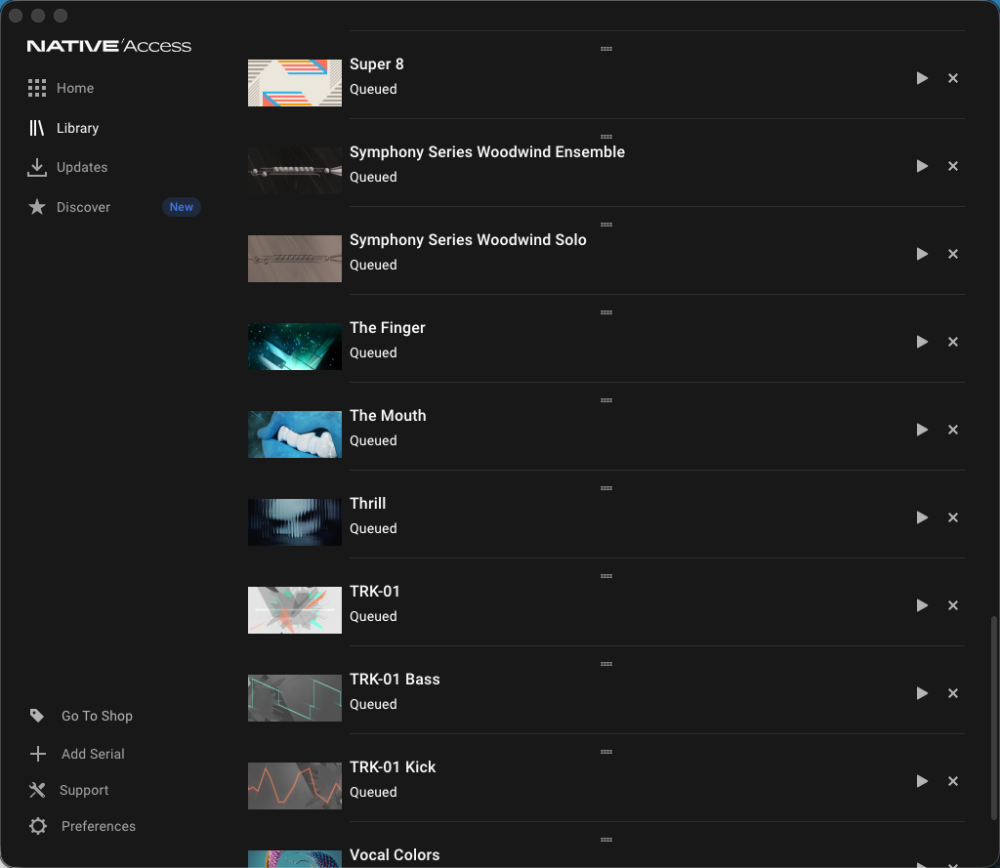
Task: Start the TRK-01 Bass queued download
Action: pos(922,694)
